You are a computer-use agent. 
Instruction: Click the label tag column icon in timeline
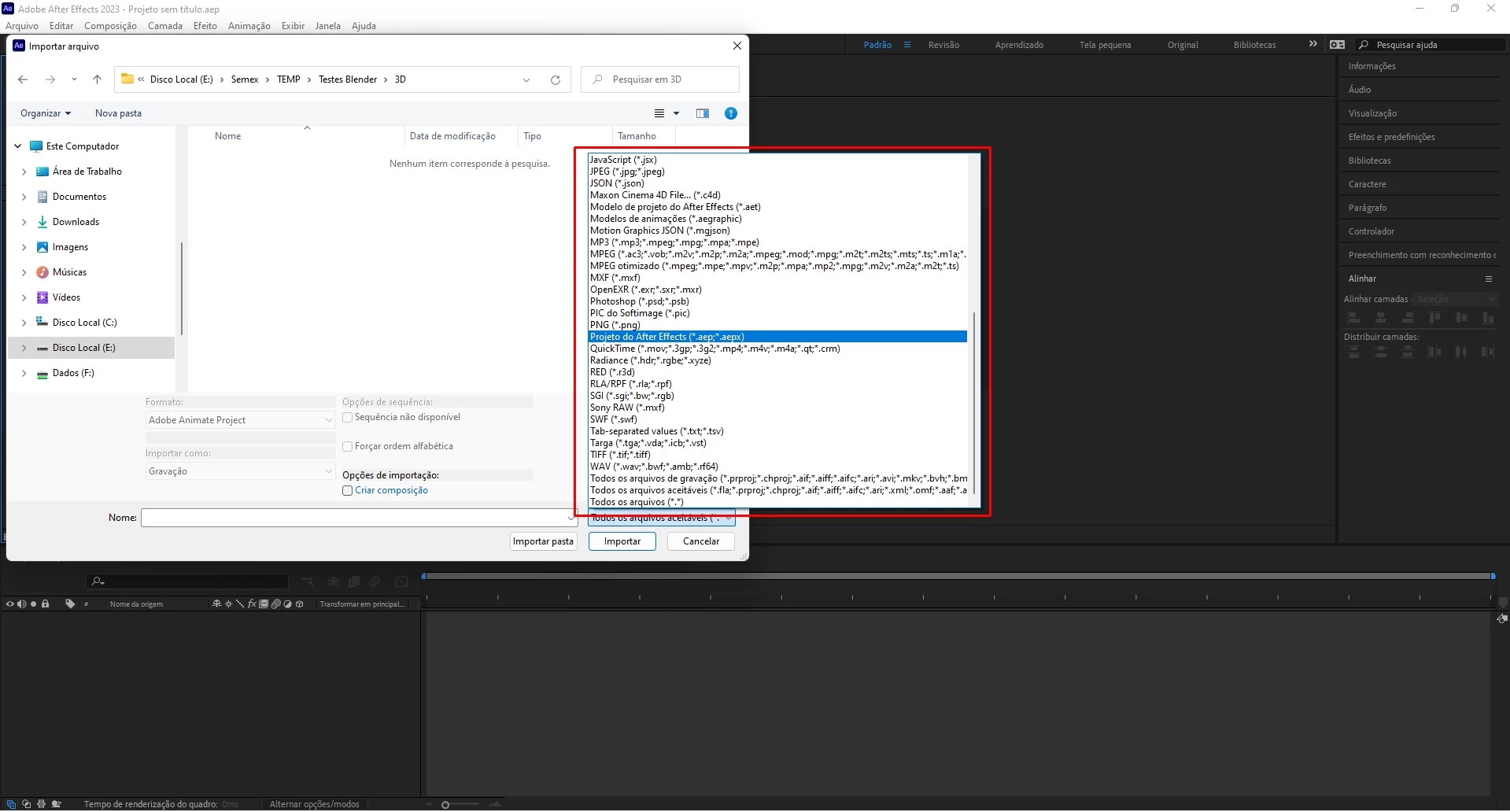point(70,604)
